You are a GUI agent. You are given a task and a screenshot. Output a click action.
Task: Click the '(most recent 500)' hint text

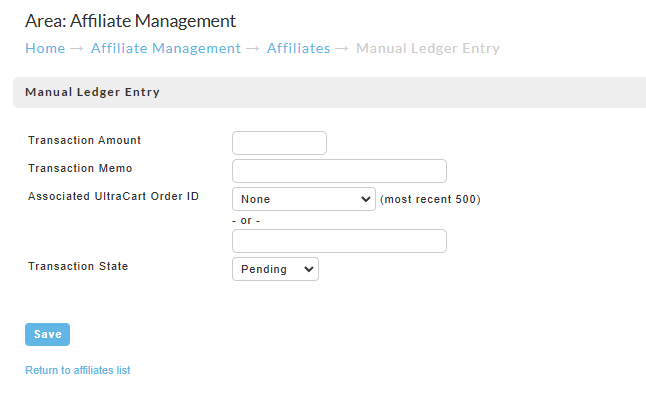point(430,199)
